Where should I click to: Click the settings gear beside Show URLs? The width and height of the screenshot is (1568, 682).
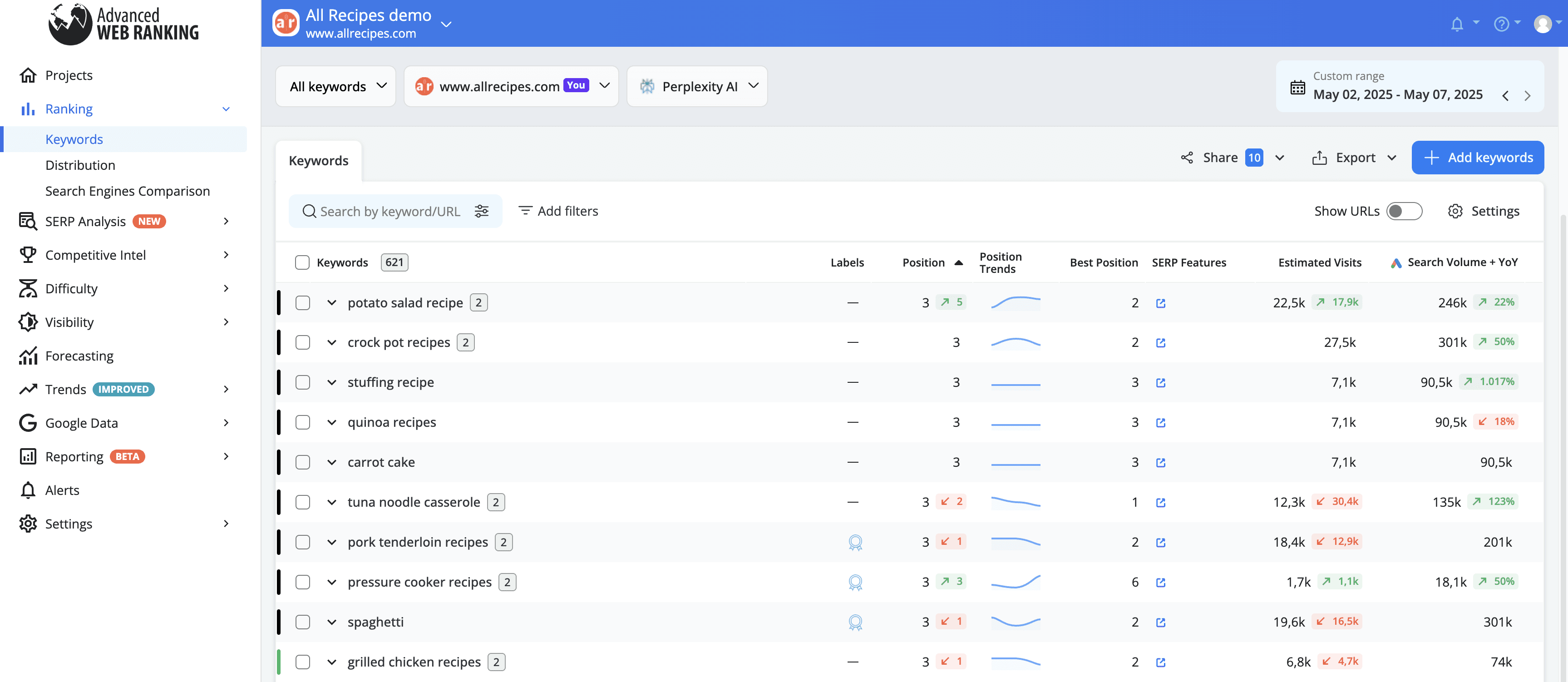[x=1455, y=211]
